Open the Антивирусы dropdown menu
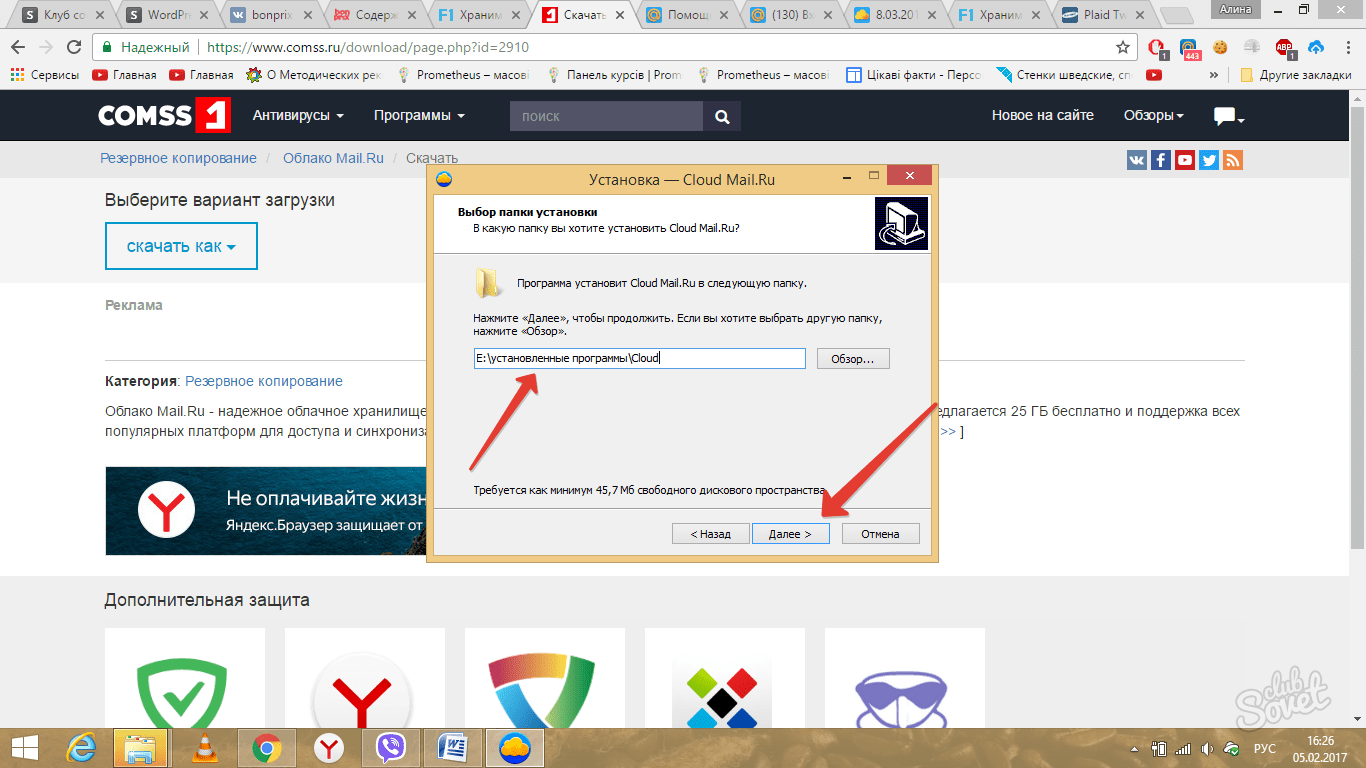The image size is (1366, 768). 298,116
